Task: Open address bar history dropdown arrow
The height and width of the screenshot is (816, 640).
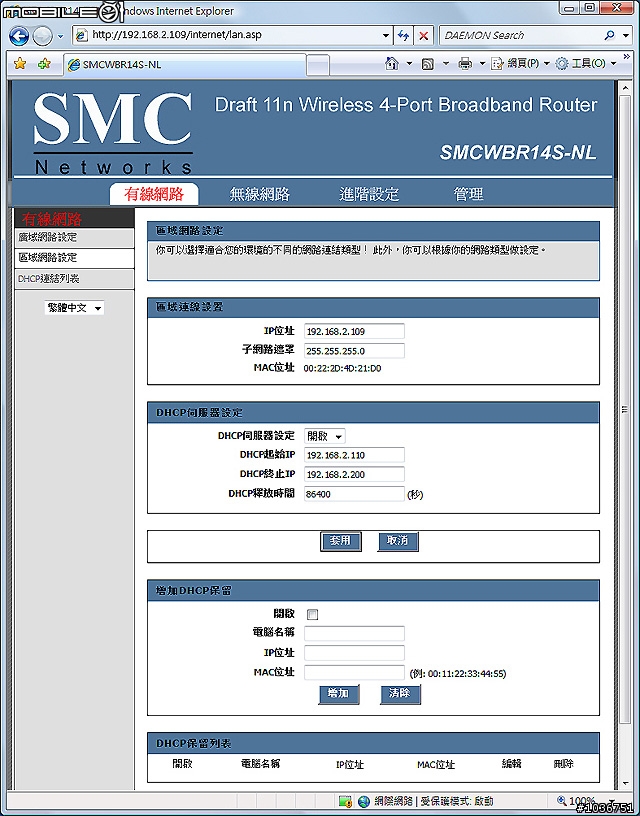Action: 386,36
